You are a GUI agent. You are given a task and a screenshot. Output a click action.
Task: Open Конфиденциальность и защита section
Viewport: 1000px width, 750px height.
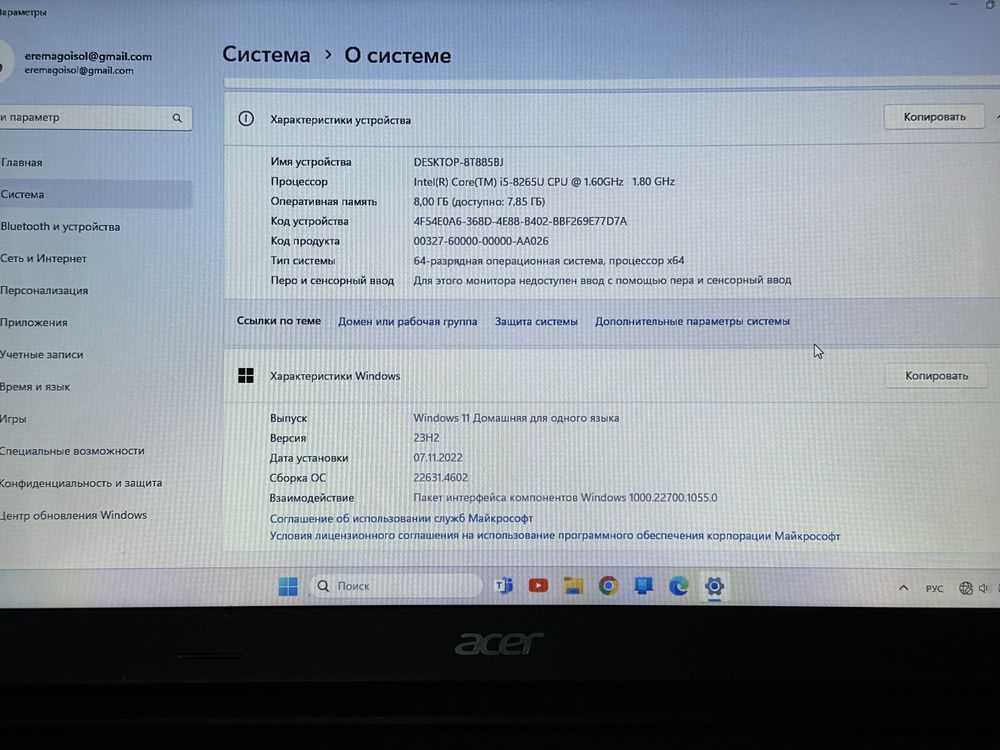[81, 483]
